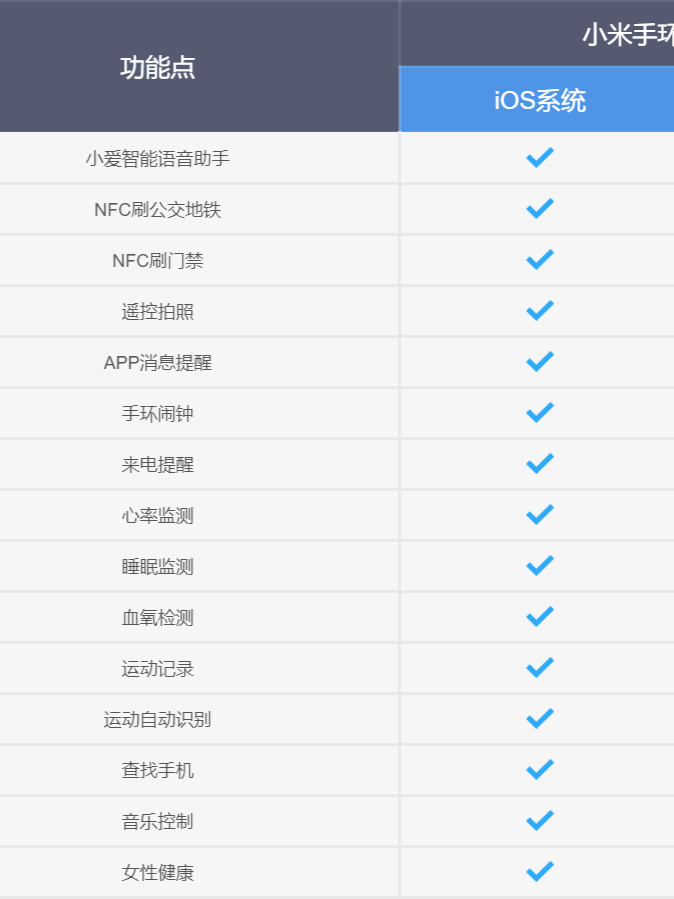Click the checkmark for 小爱智能语音助手
The height and width of the screenshot is (899, 674).
[x=539, y=158]
